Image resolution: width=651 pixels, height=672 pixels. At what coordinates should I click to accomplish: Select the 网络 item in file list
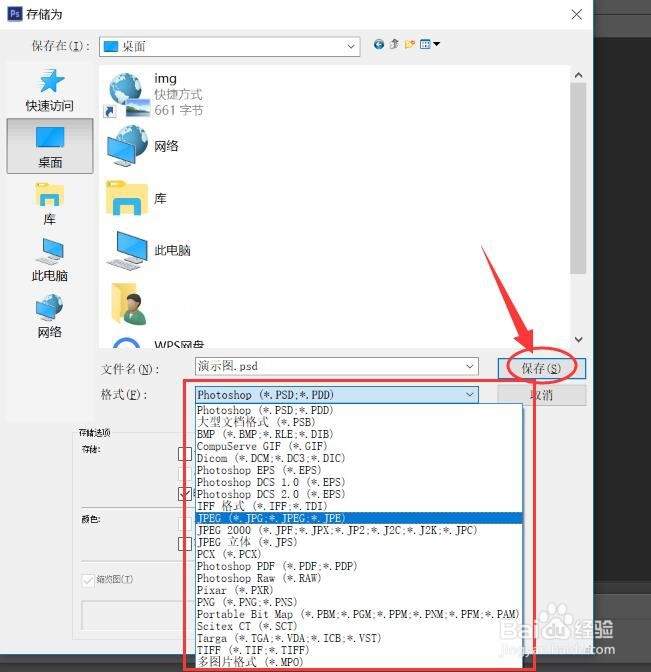pos(143,146)
